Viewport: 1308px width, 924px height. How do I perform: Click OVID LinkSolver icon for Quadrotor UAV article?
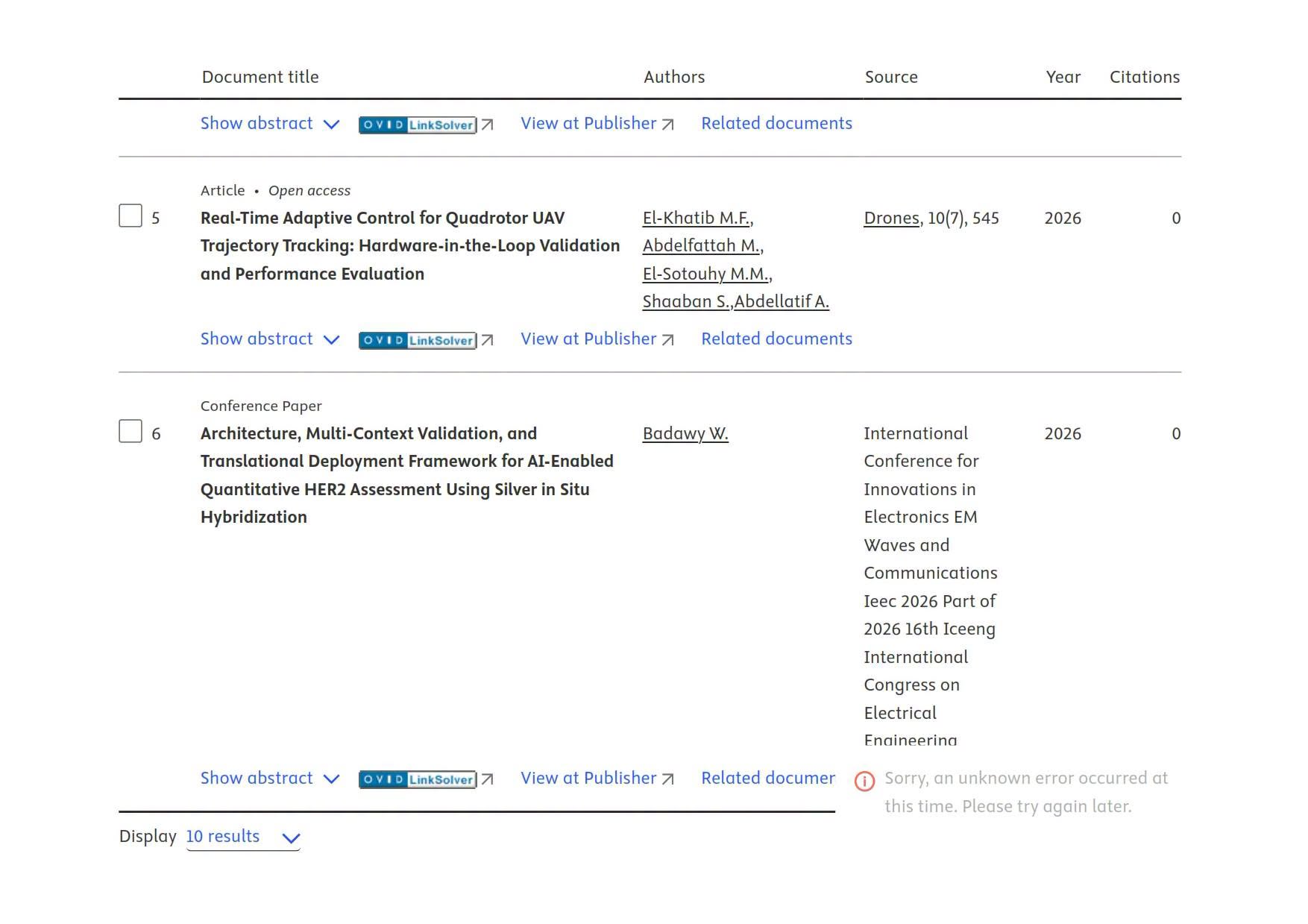(418, 340)
